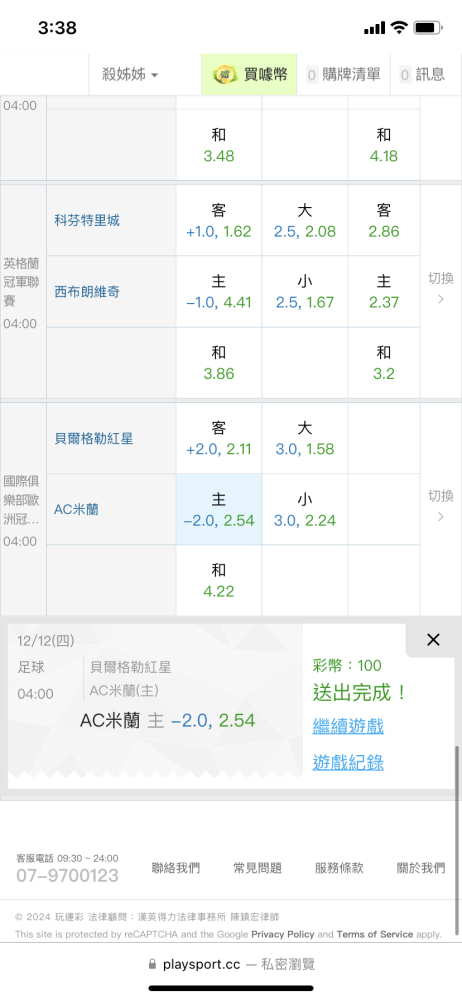The height and width of the screenshot is (1000, 462).
Task: Open the Privacy Policy link
Action: click(283, 934)
